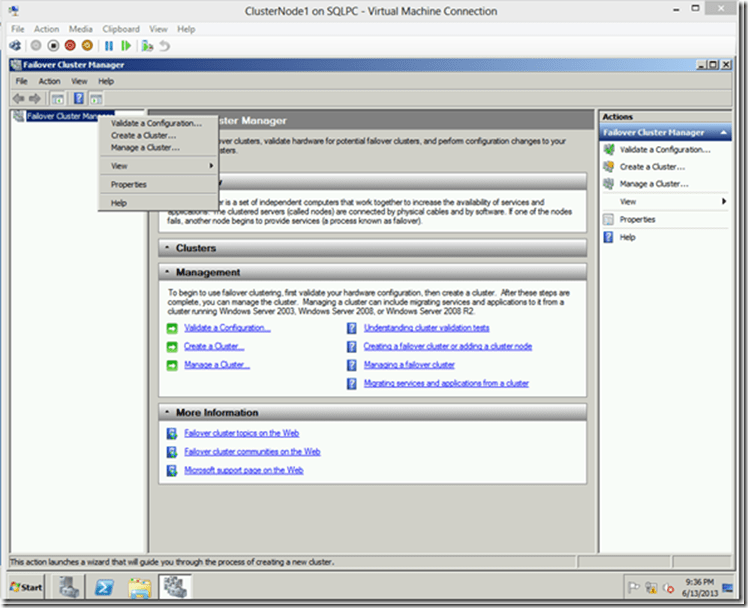The height and width of the screenshot is (608, 748).
Task: Click the VM Turn Off stop icon
Action: click(x=53, y=46)
